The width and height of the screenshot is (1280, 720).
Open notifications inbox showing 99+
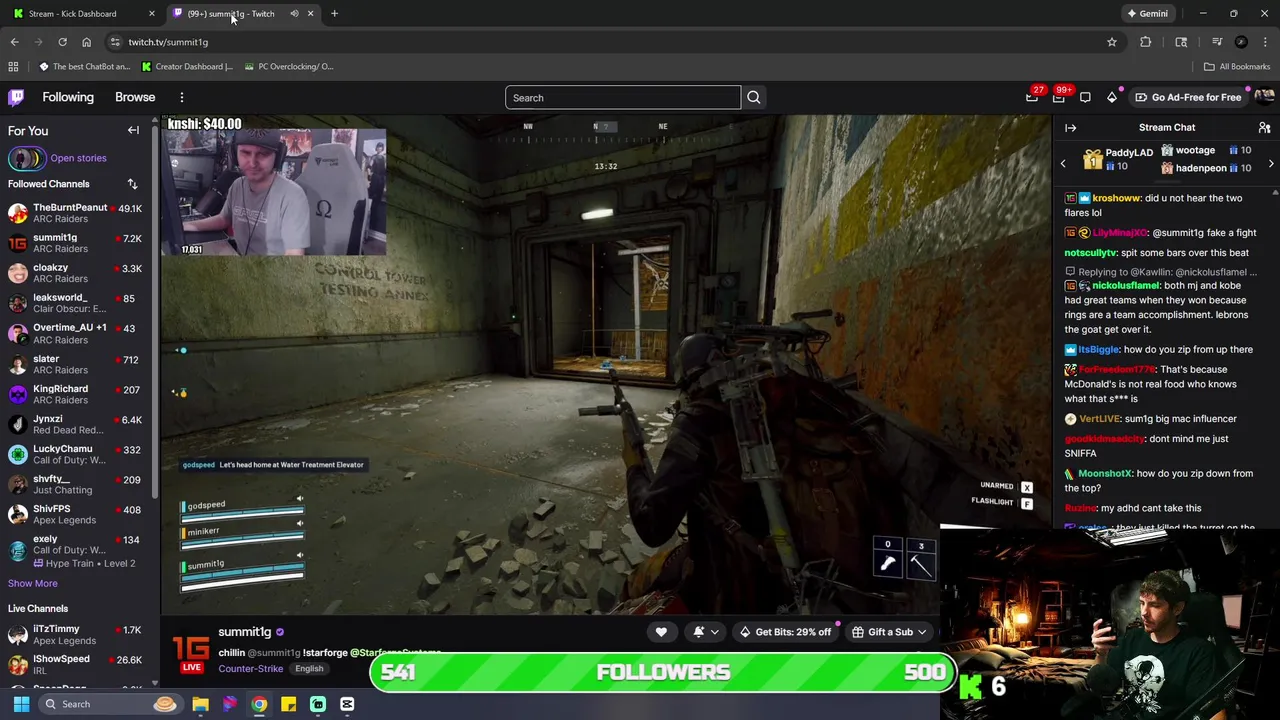point(1059,97)
